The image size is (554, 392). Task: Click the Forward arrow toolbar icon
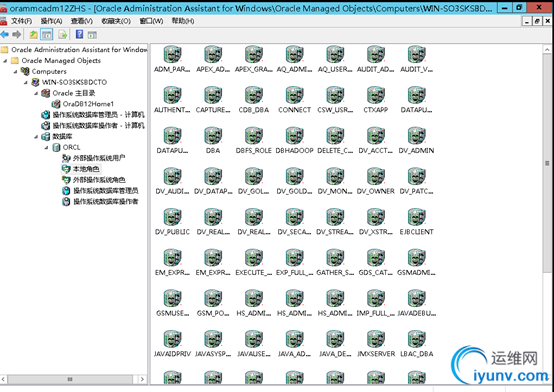17,34
